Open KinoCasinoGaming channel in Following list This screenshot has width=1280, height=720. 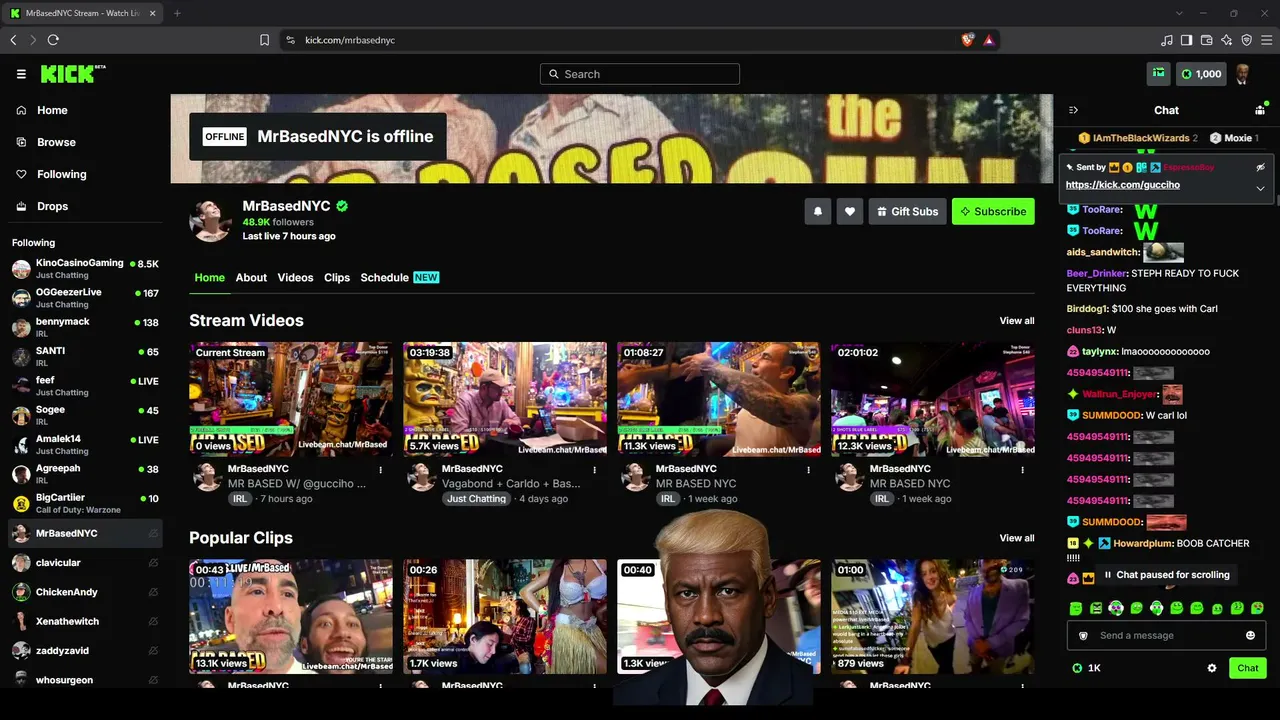84,268
